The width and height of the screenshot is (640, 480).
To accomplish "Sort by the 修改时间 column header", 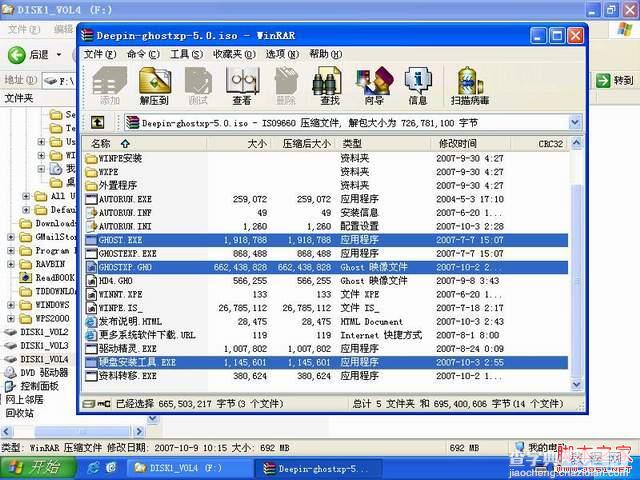I will click(470, 144).
